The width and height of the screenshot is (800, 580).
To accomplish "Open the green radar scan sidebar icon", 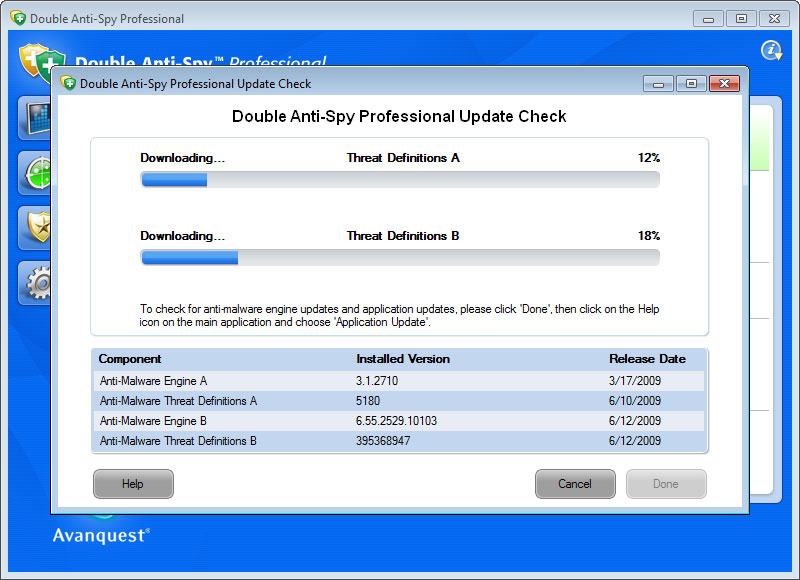I will pyautogui.click(x=36, y=174).
